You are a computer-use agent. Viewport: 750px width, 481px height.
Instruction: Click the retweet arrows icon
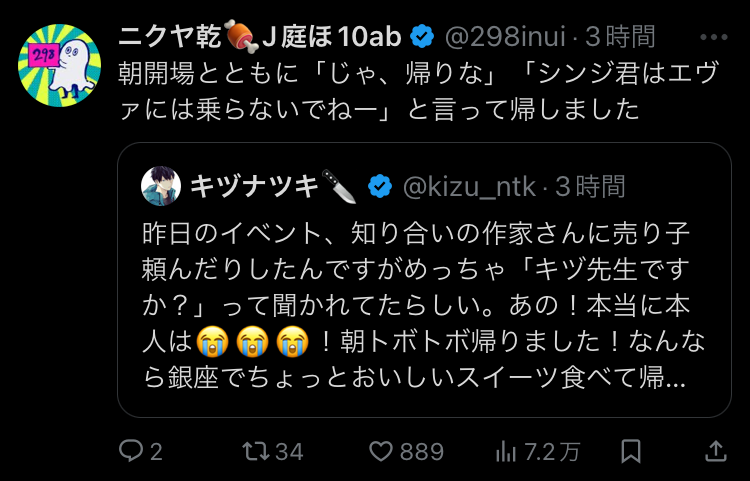tap(257, 451)
